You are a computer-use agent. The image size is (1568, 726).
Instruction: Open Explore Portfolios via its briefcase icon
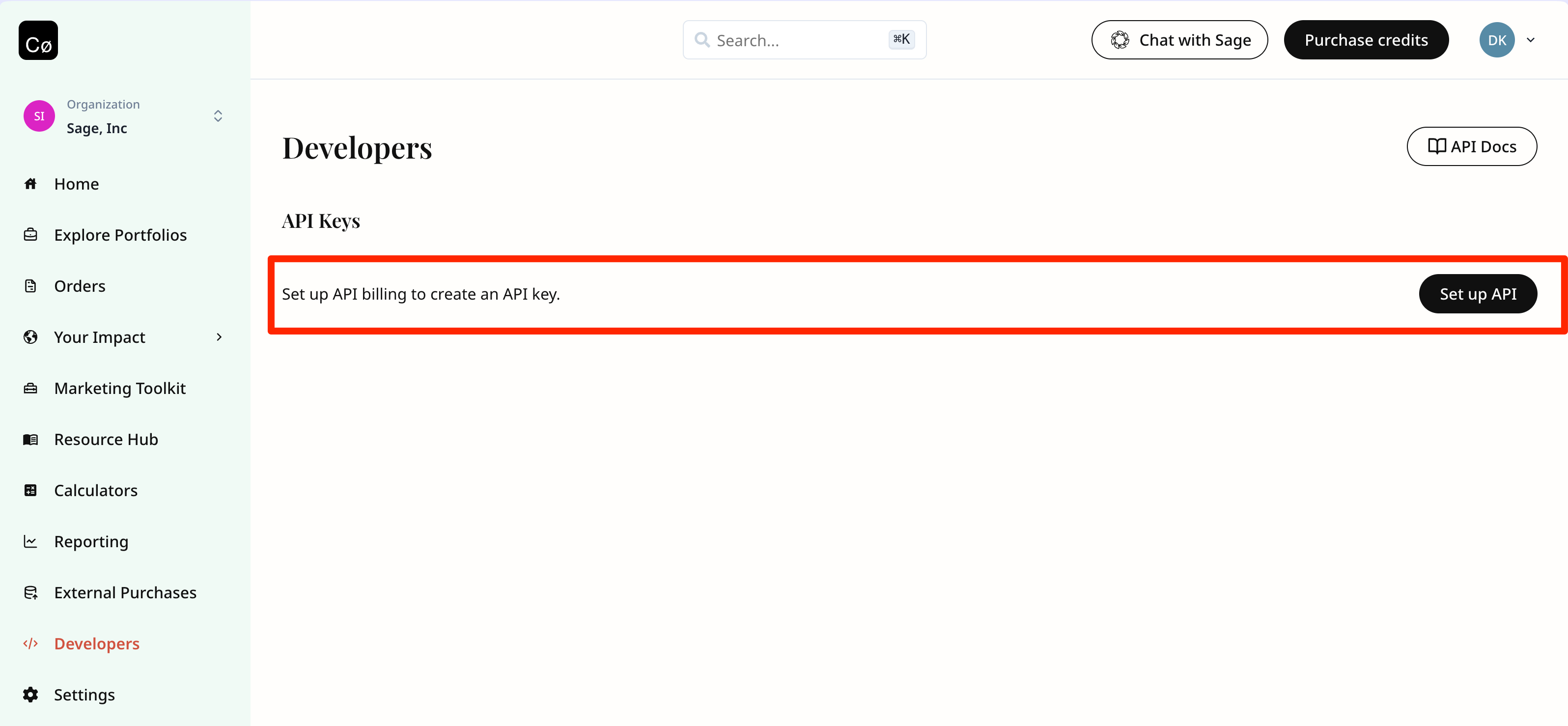(x=31, y=234)
